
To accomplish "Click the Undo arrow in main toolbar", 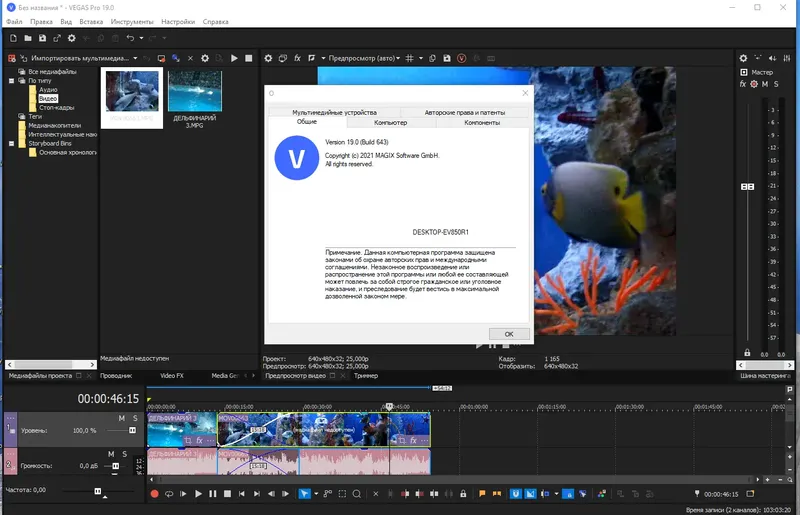I will point(131,38).
